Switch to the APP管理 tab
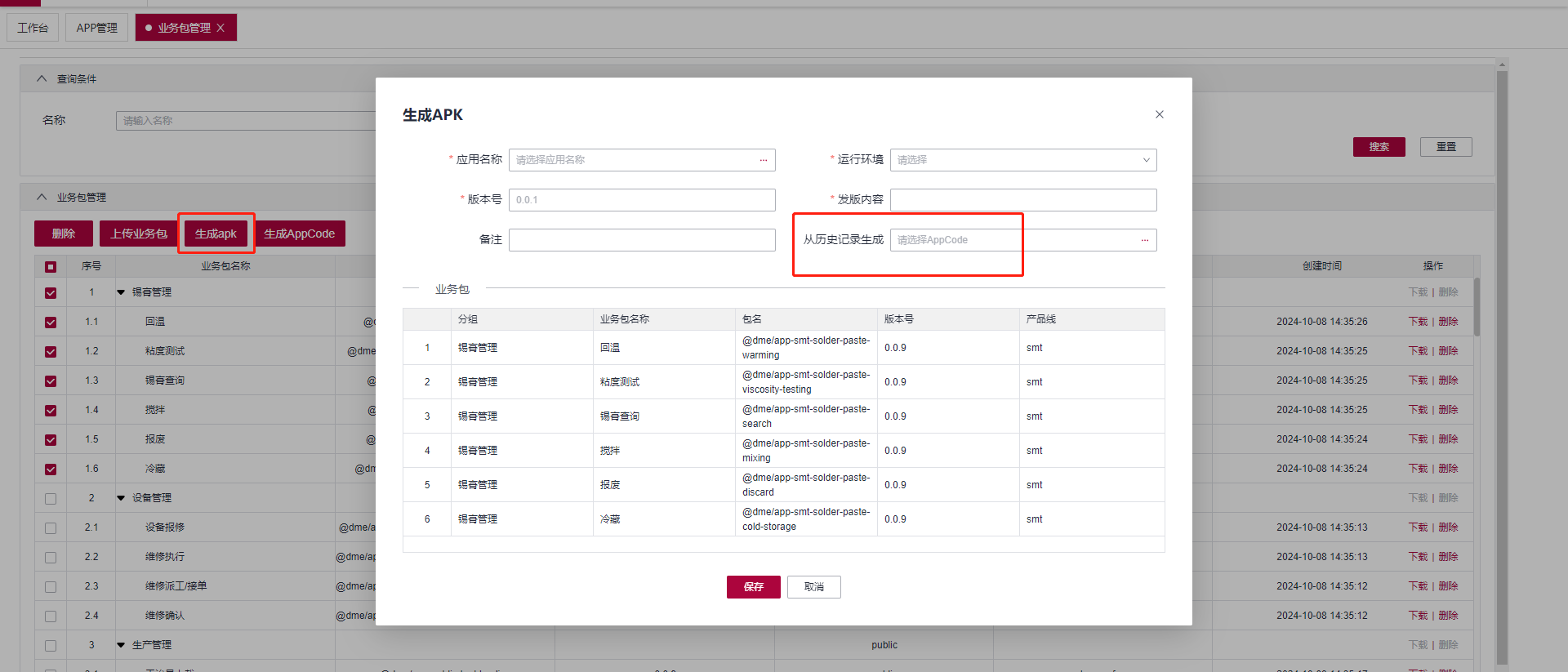 point(96,28)
